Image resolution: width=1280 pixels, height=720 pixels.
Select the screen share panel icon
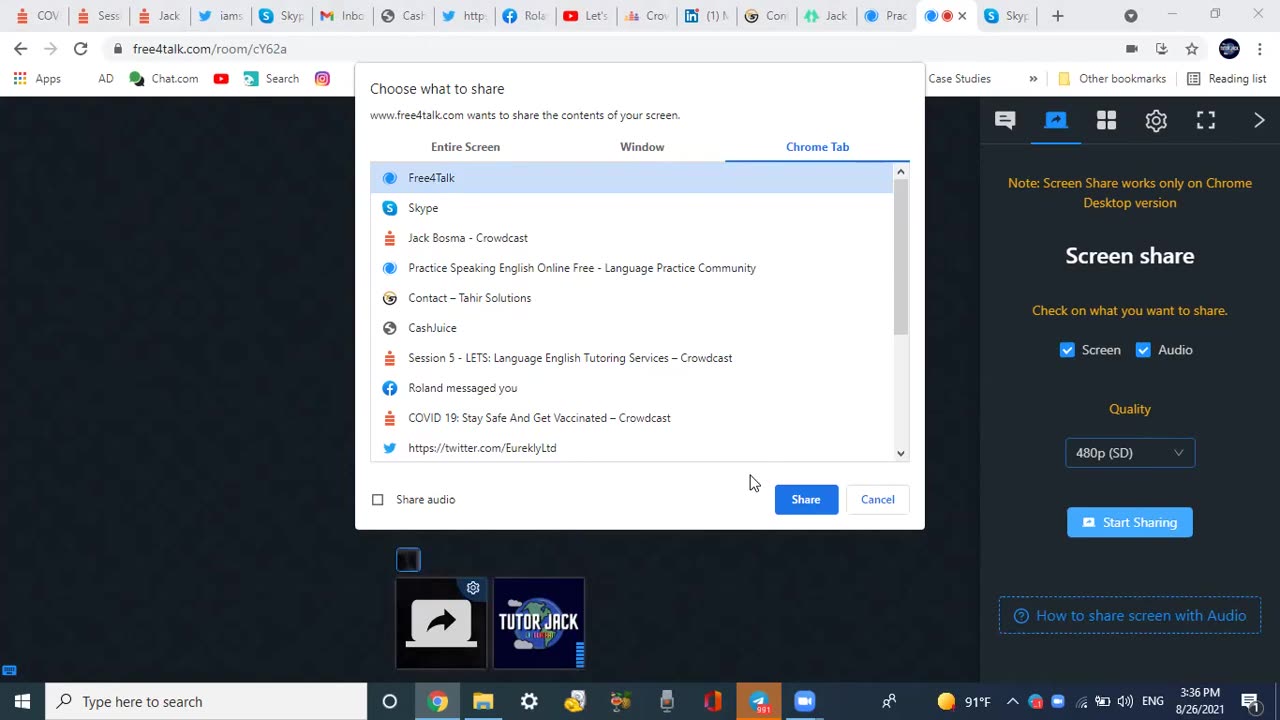(x=1055, y=120)
